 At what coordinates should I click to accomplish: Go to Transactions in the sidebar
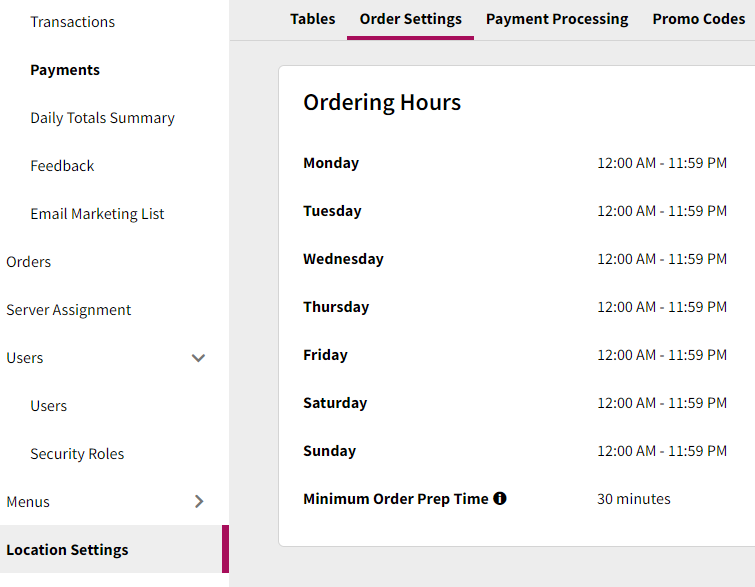[x=72, y=22]
